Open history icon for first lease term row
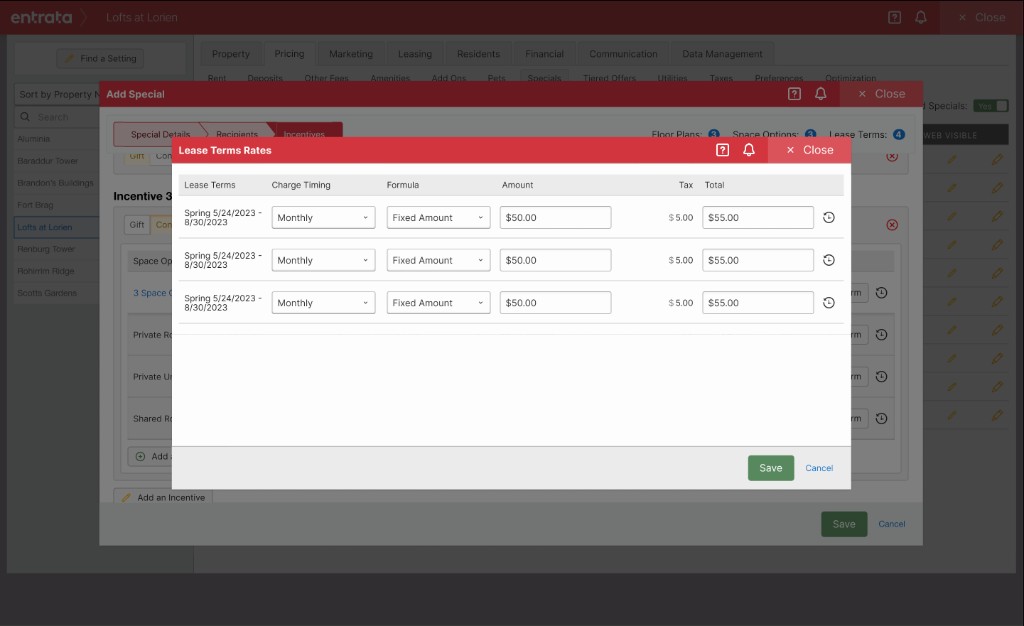The width and height of the screenshot is (1024, 626). click(x=829, y=217)
